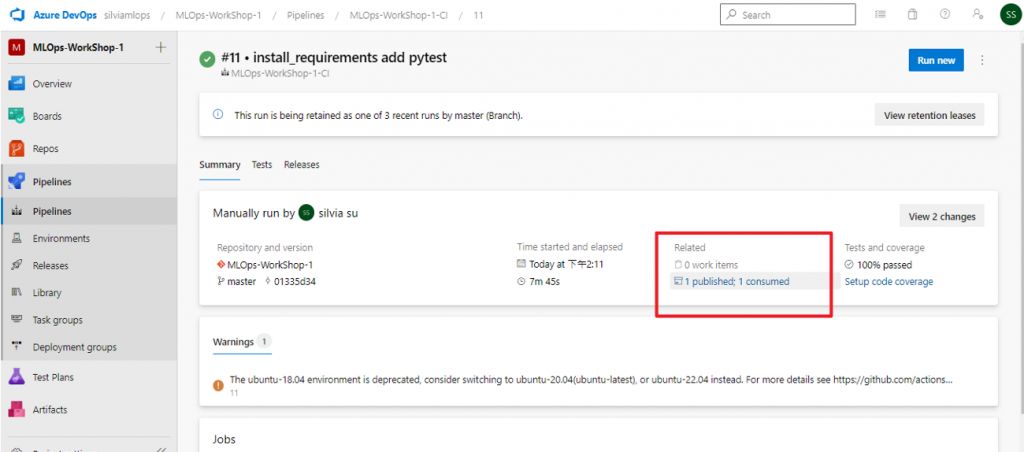
Task: Switch to the Tests tab
Action: pos(262,164)
